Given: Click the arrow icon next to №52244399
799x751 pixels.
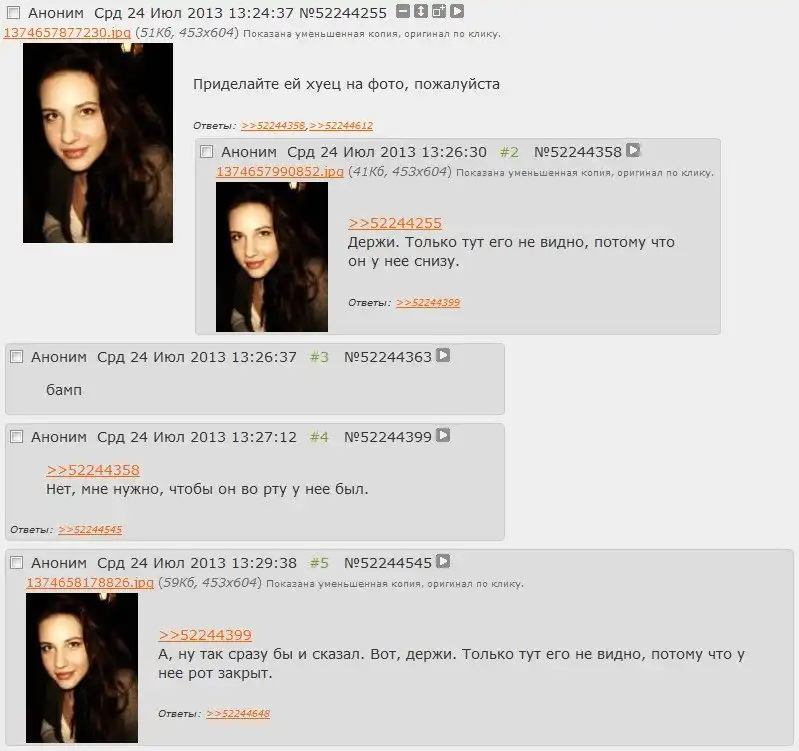Looking at the screenshot, I should 443,435.
